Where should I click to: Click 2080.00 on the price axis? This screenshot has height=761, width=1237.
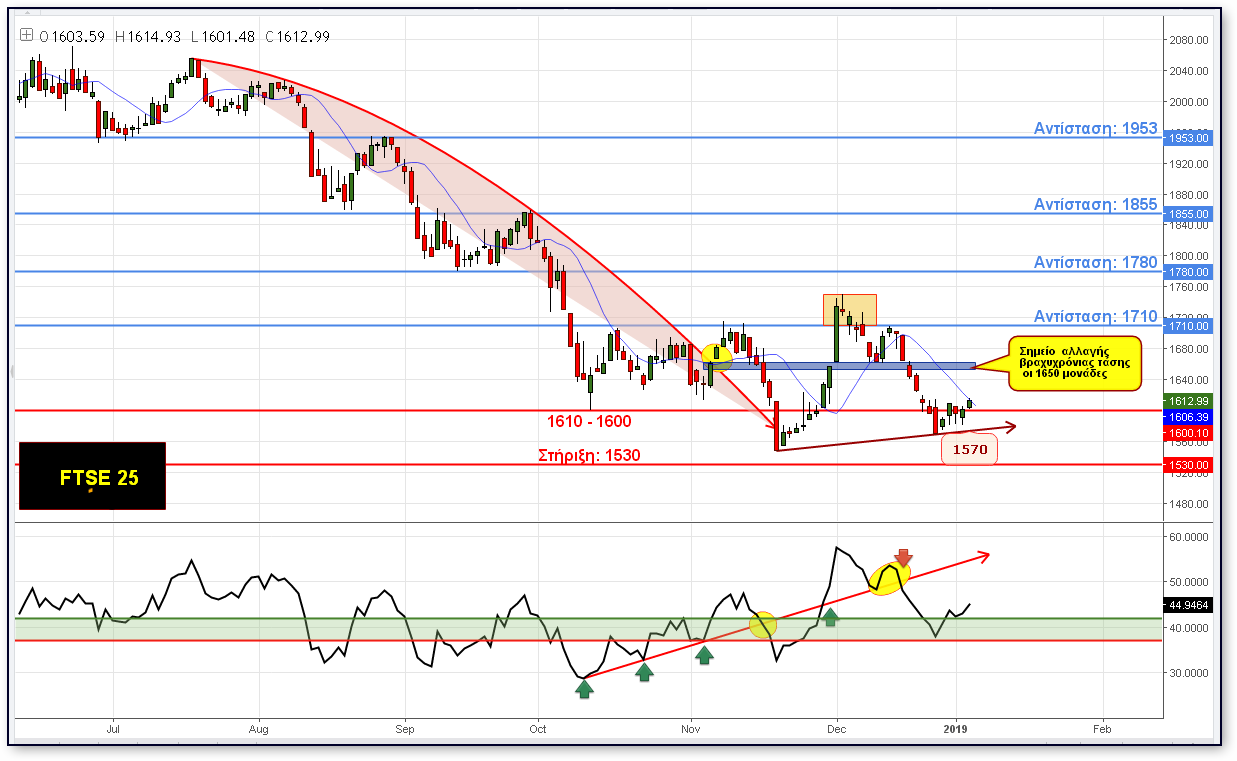pos(1190,40)
